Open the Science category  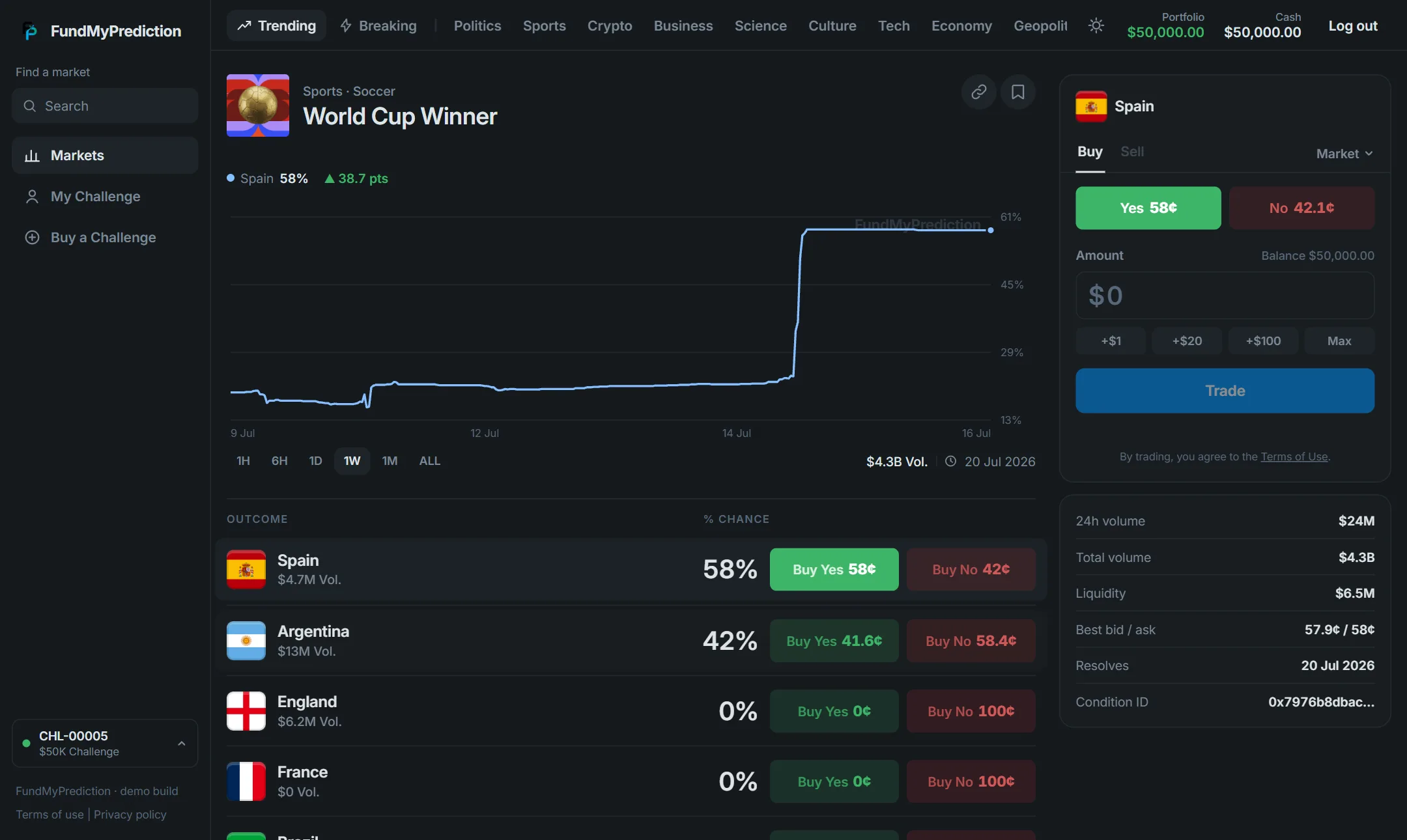point(761,25)
